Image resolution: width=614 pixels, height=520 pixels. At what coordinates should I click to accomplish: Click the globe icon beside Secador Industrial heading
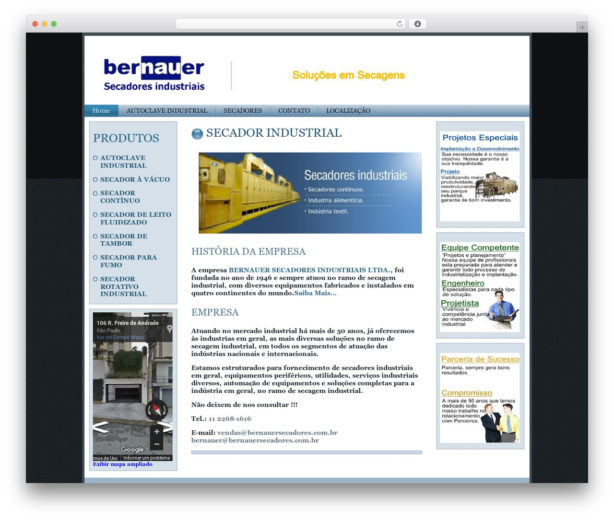point(197,134)
